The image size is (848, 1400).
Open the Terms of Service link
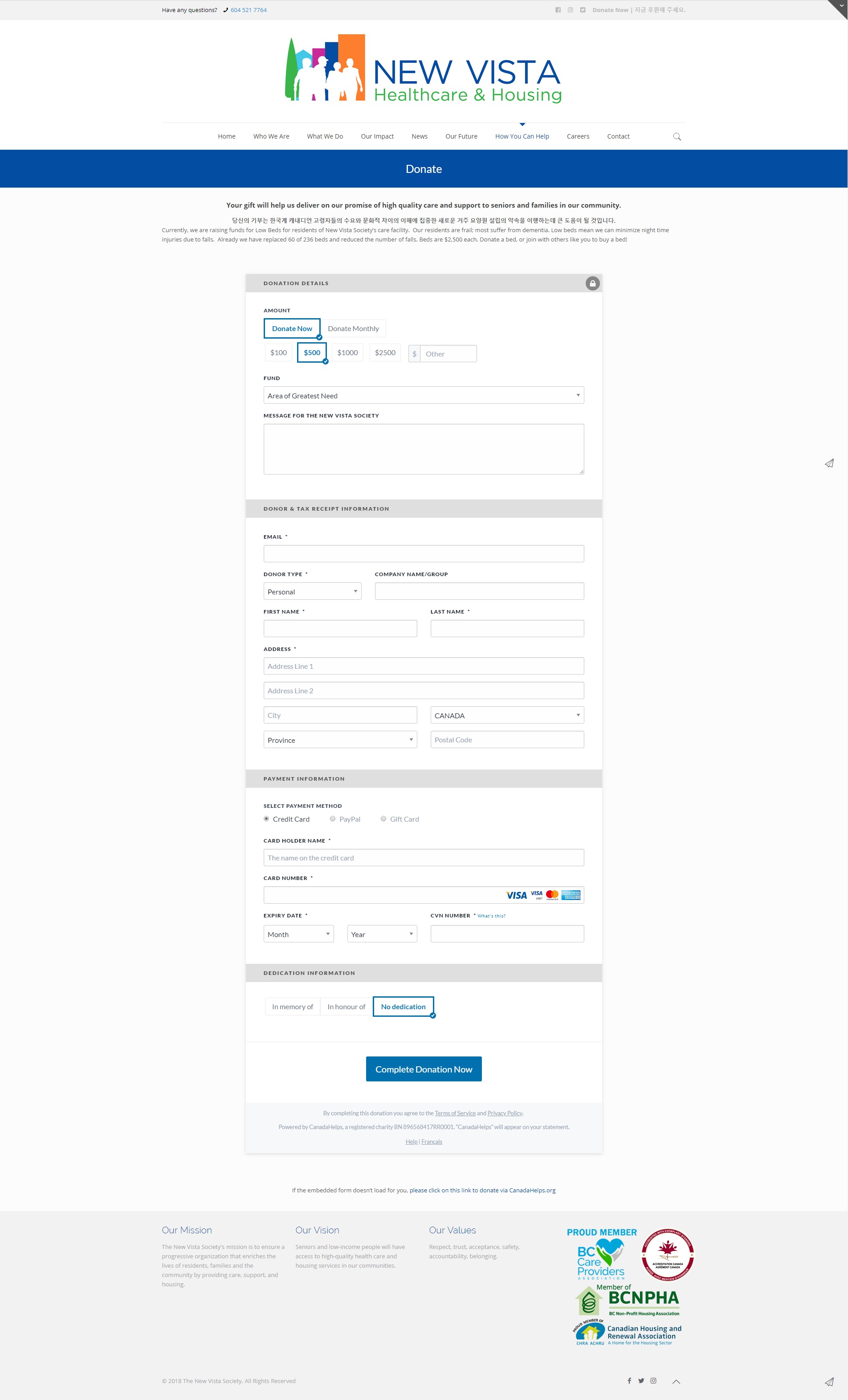(x=455, y=1113)
